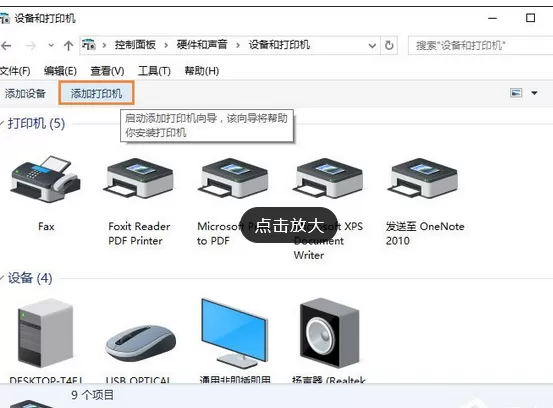Minimize the 设备和打印机 window
The height and width of the screenshot is (408, 553).
coord(492,18)
